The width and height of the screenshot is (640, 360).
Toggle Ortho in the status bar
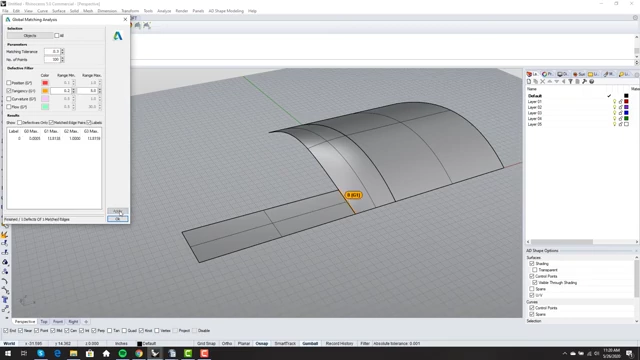(x=227, y=344)
